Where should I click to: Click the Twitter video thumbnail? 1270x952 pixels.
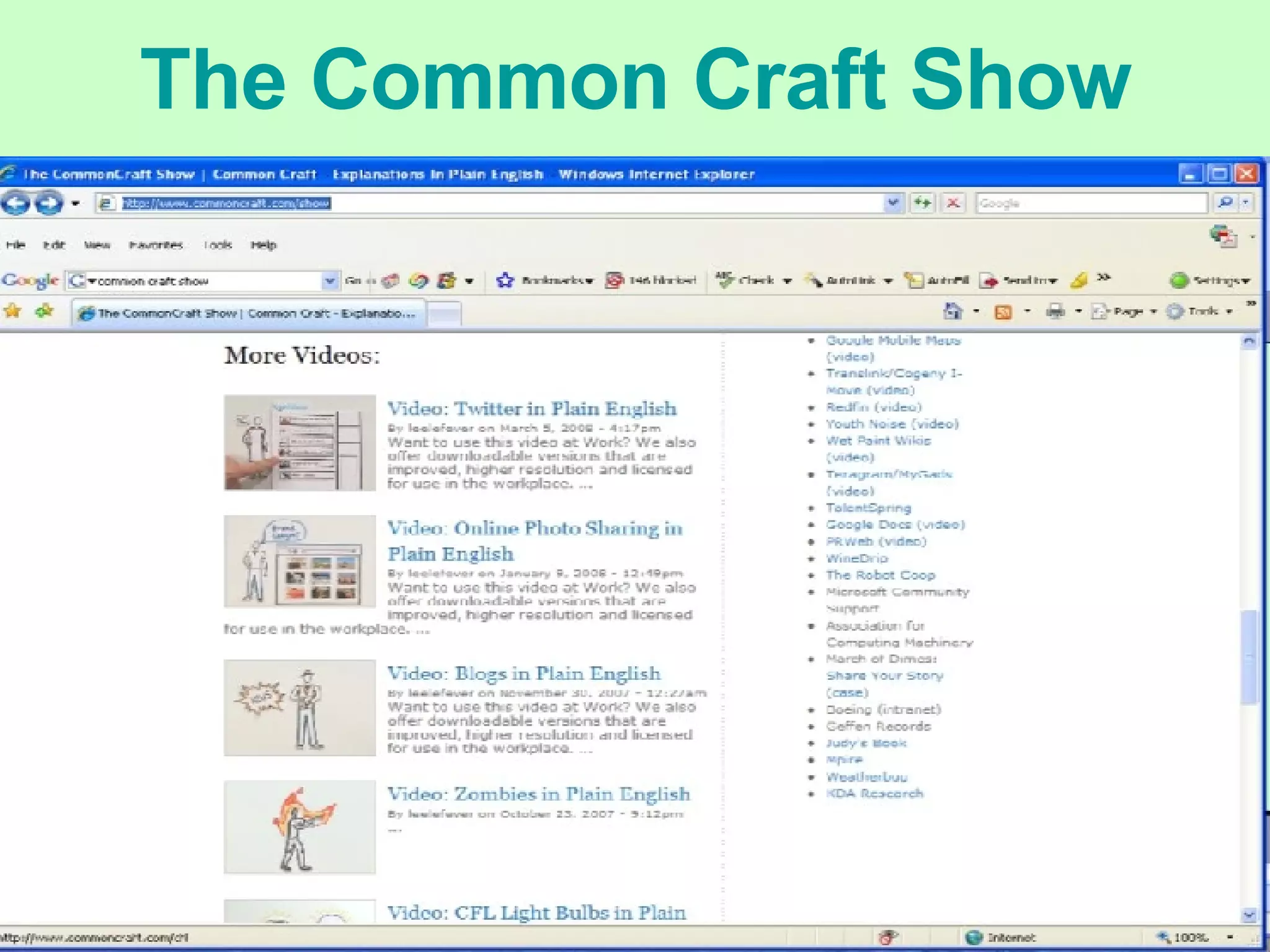[x=300, y=443]
